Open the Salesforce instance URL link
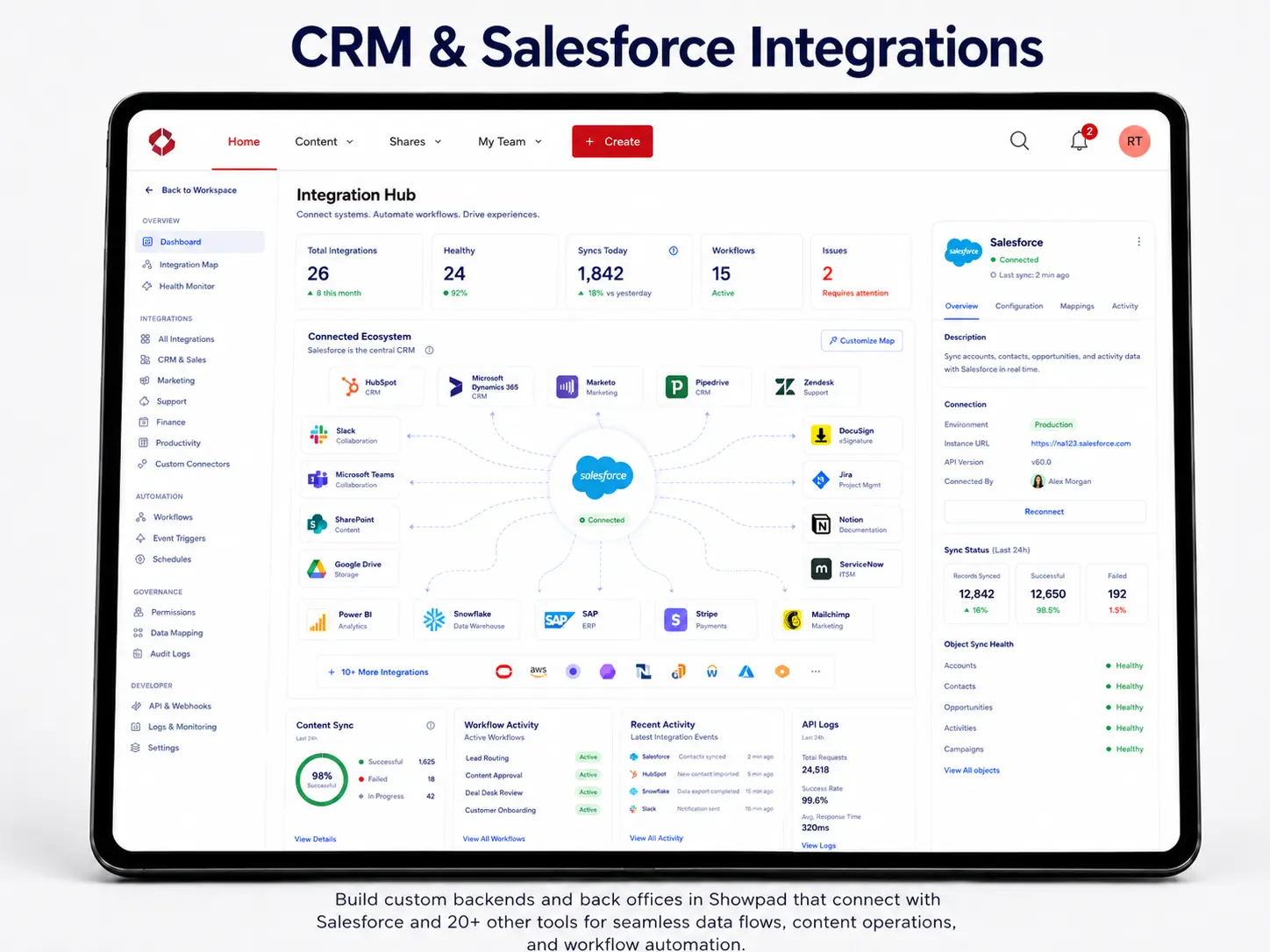 tap(1081, 444)
